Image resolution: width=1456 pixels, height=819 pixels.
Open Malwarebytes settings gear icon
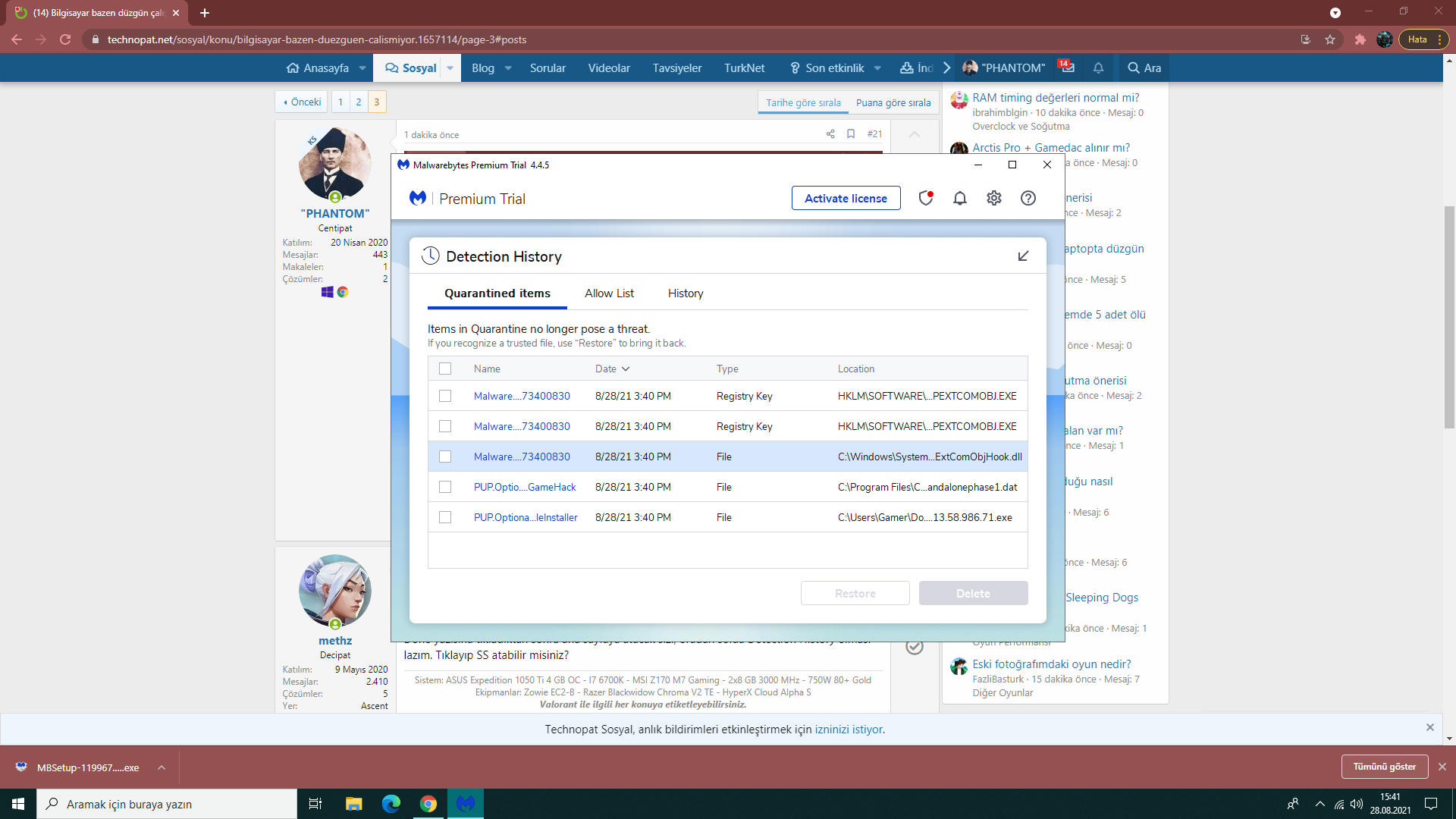coord(993,198)
